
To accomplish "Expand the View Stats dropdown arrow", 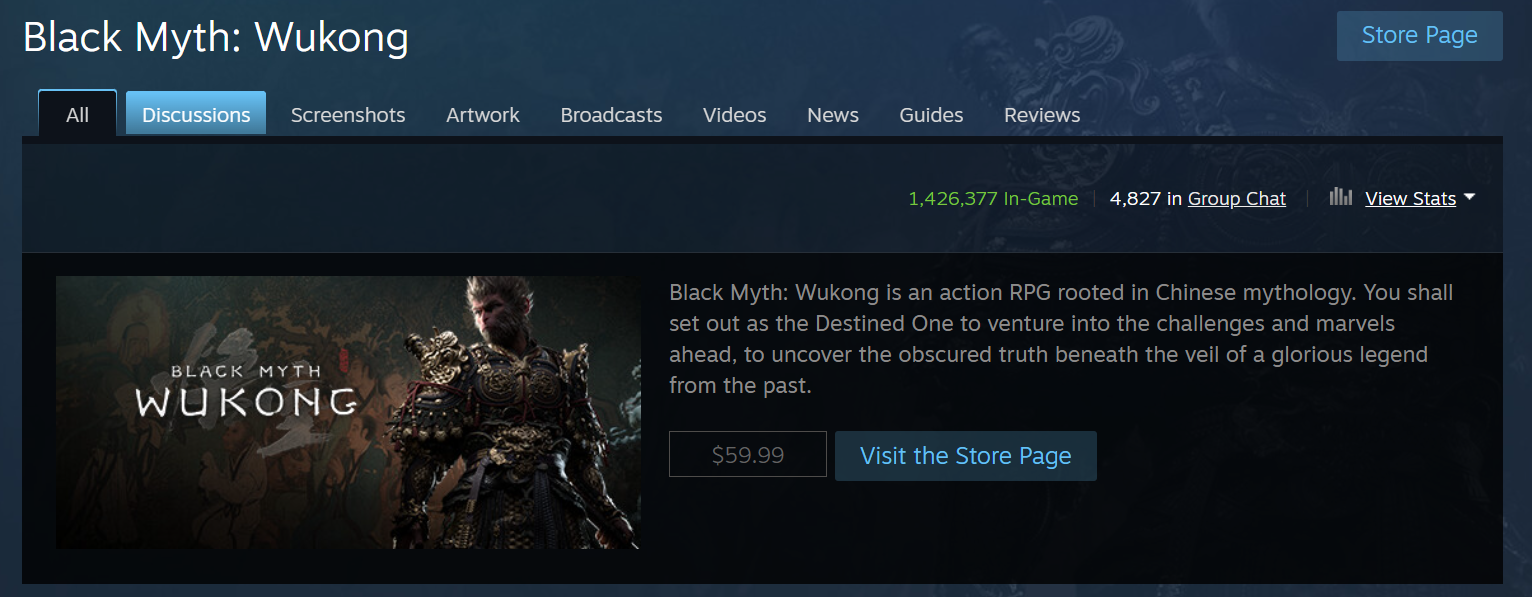I will pyautogui.click(x=1469, y=198).
